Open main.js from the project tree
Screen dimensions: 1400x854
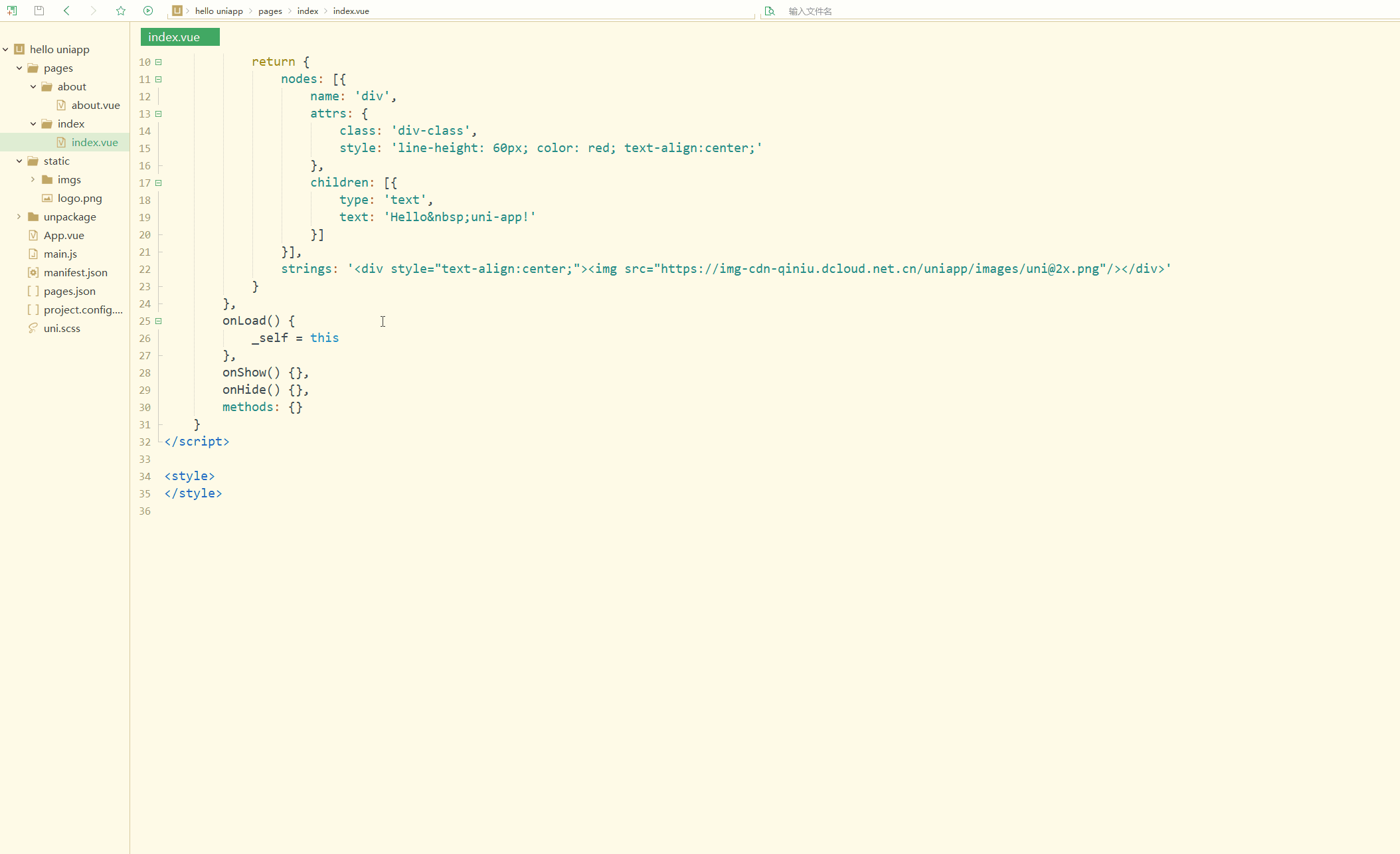(60, 254)
